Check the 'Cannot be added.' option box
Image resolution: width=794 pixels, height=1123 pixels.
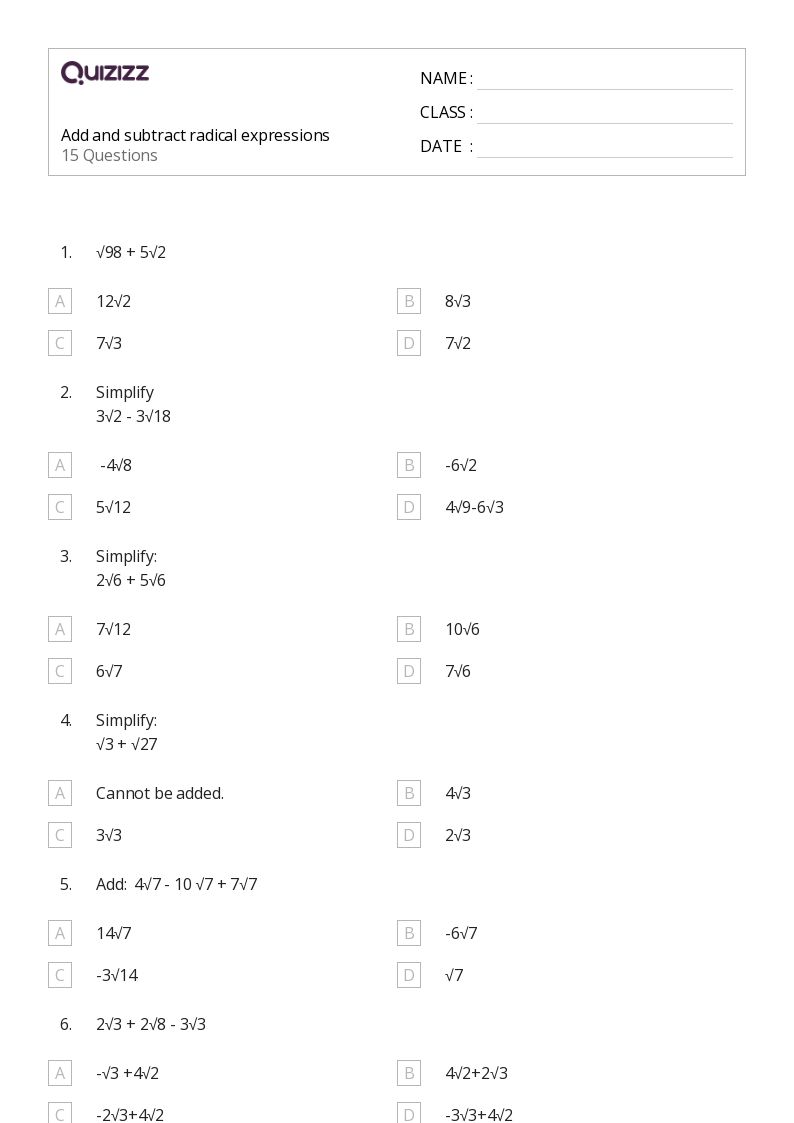pos(60,793)
